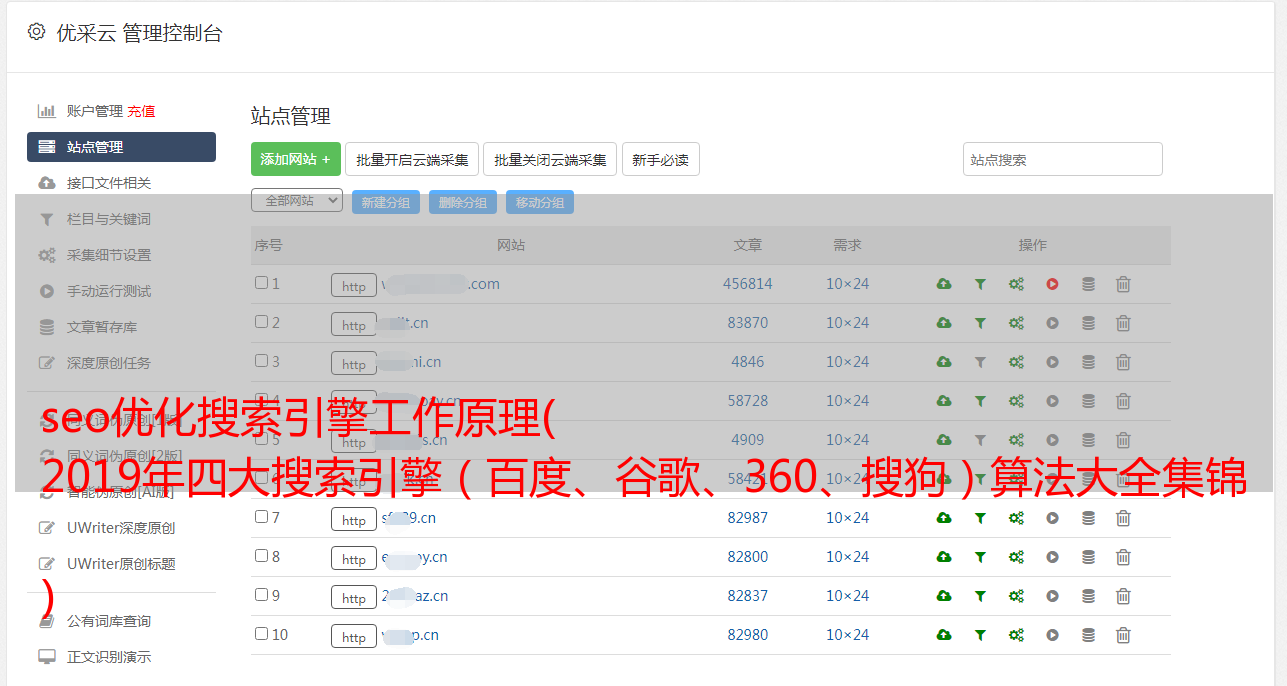Open the settings gears icon in row 8

coord(1016,557)
